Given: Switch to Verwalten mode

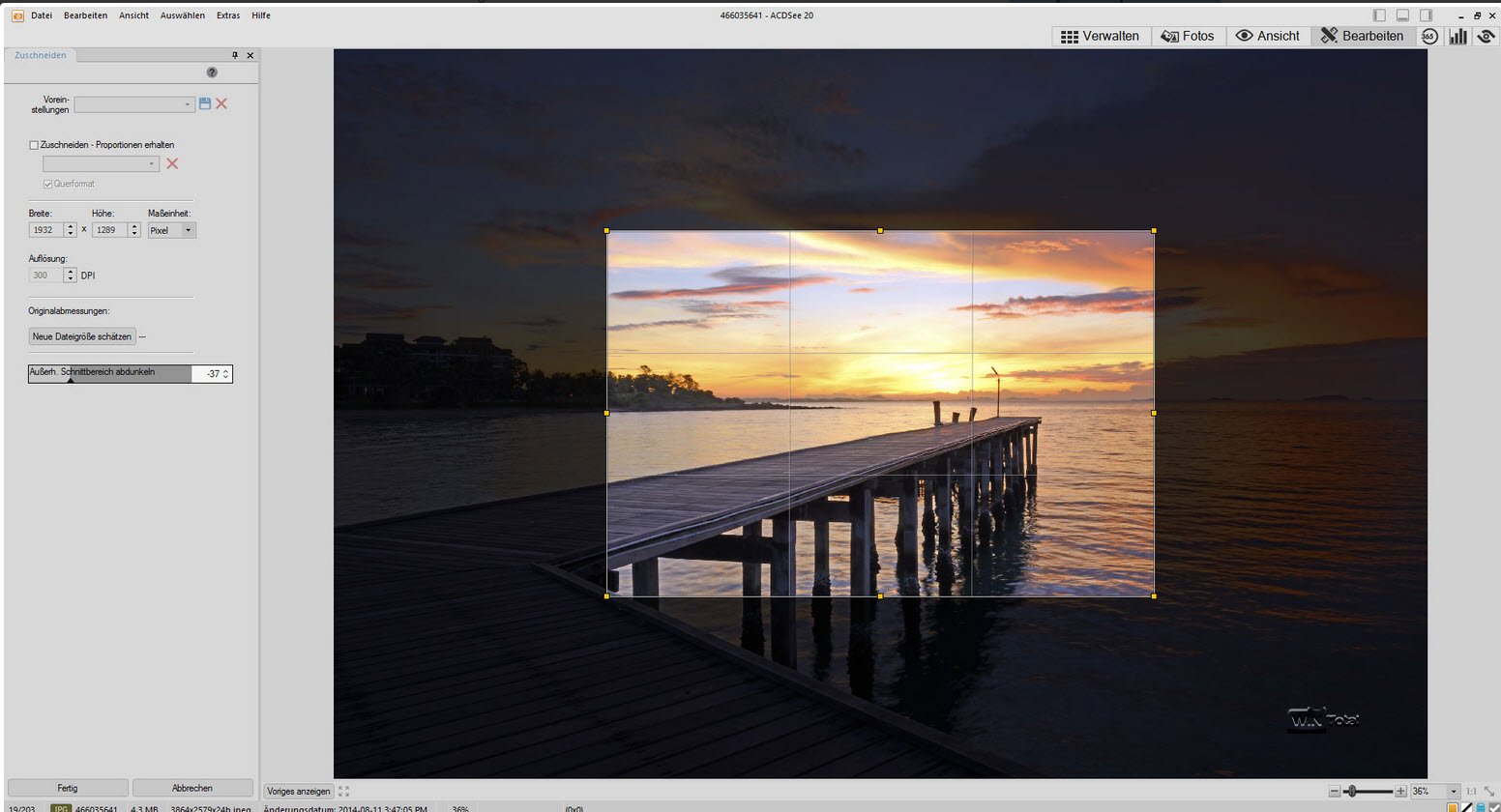Looking at the screenshot, I should pyautogui.click(x=1100, y=36).
